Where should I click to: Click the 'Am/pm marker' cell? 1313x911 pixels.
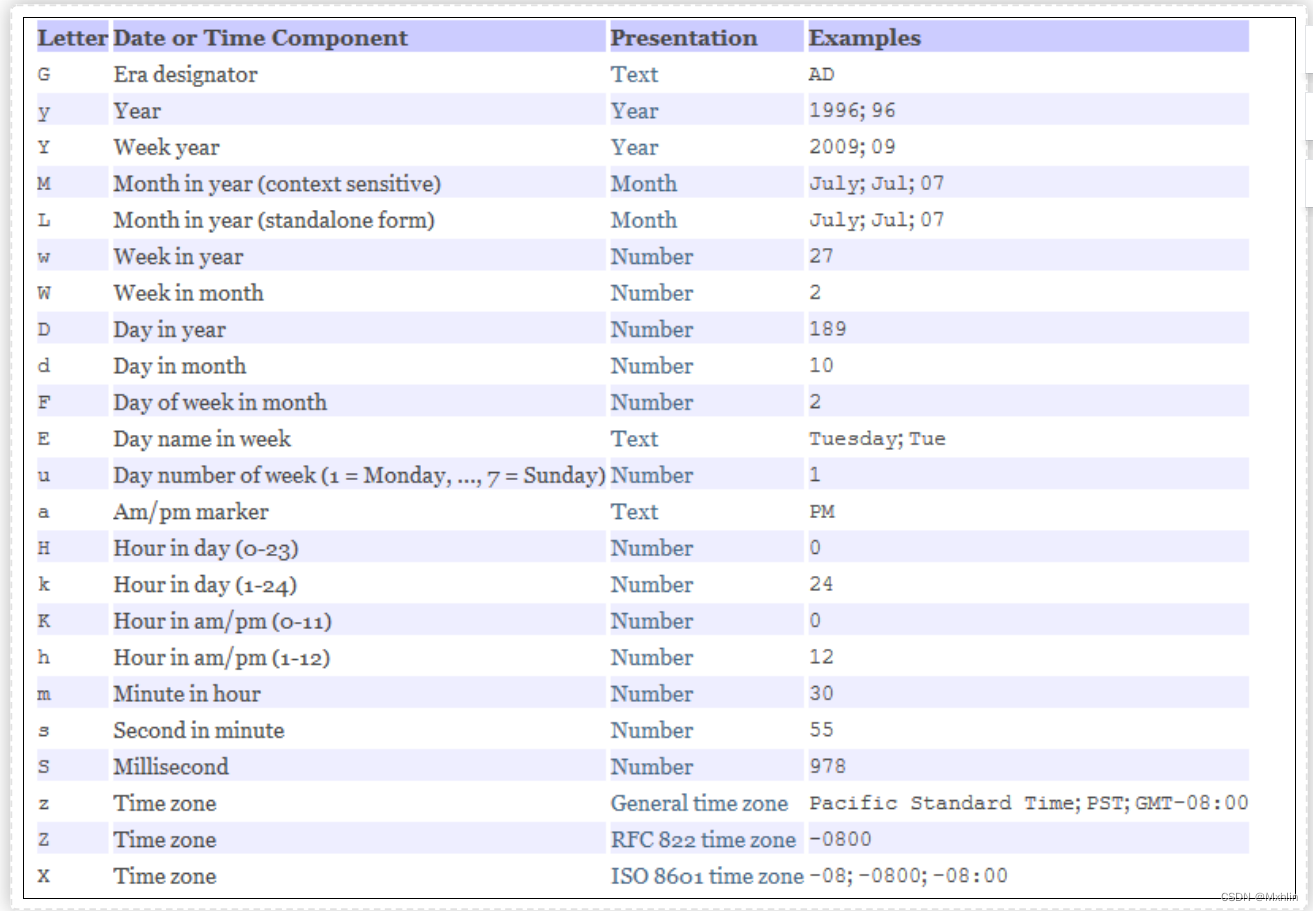[191, 512]
